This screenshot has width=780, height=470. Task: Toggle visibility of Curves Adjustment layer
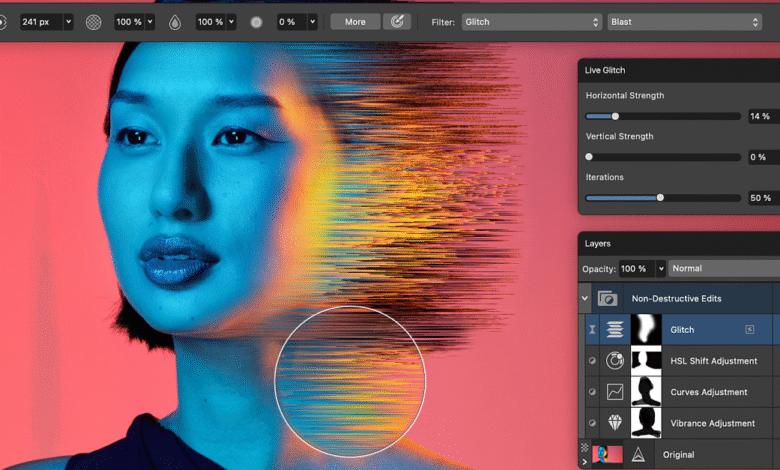(592, 392)
